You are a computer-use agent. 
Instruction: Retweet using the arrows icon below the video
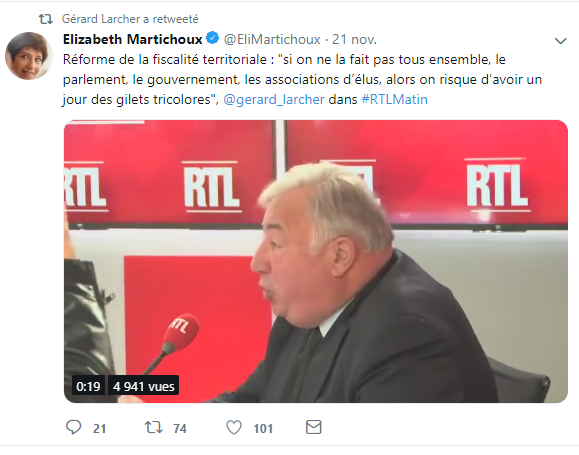tap(154, 427)
